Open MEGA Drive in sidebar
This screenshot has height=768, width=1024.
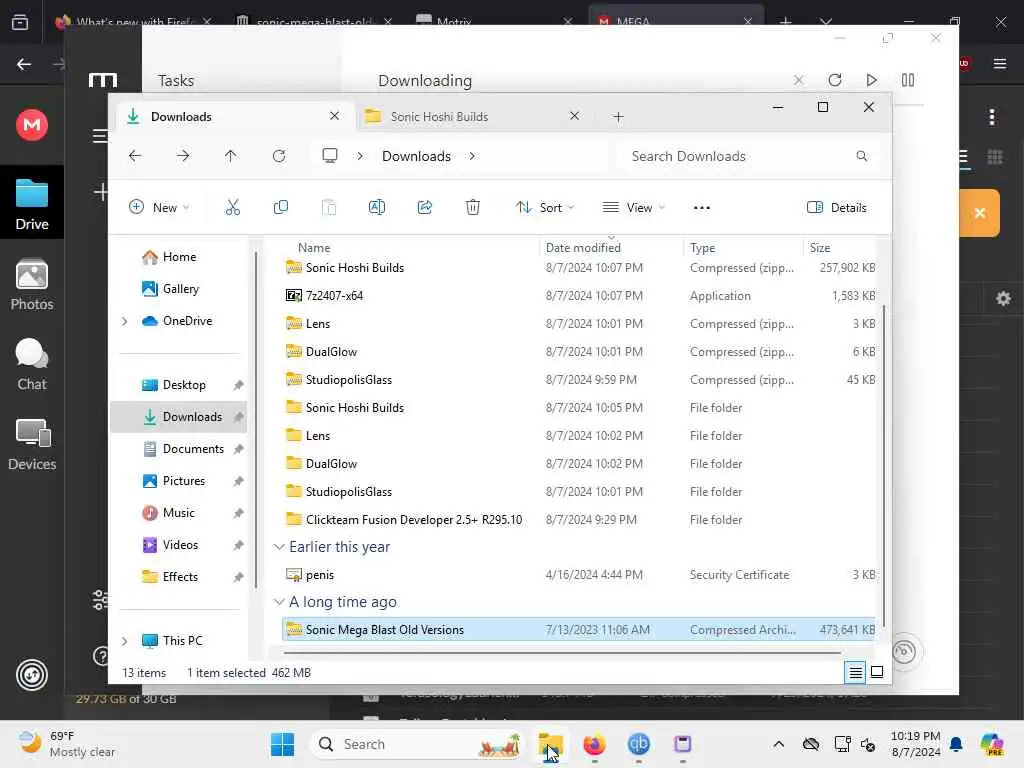coord(31,204)
